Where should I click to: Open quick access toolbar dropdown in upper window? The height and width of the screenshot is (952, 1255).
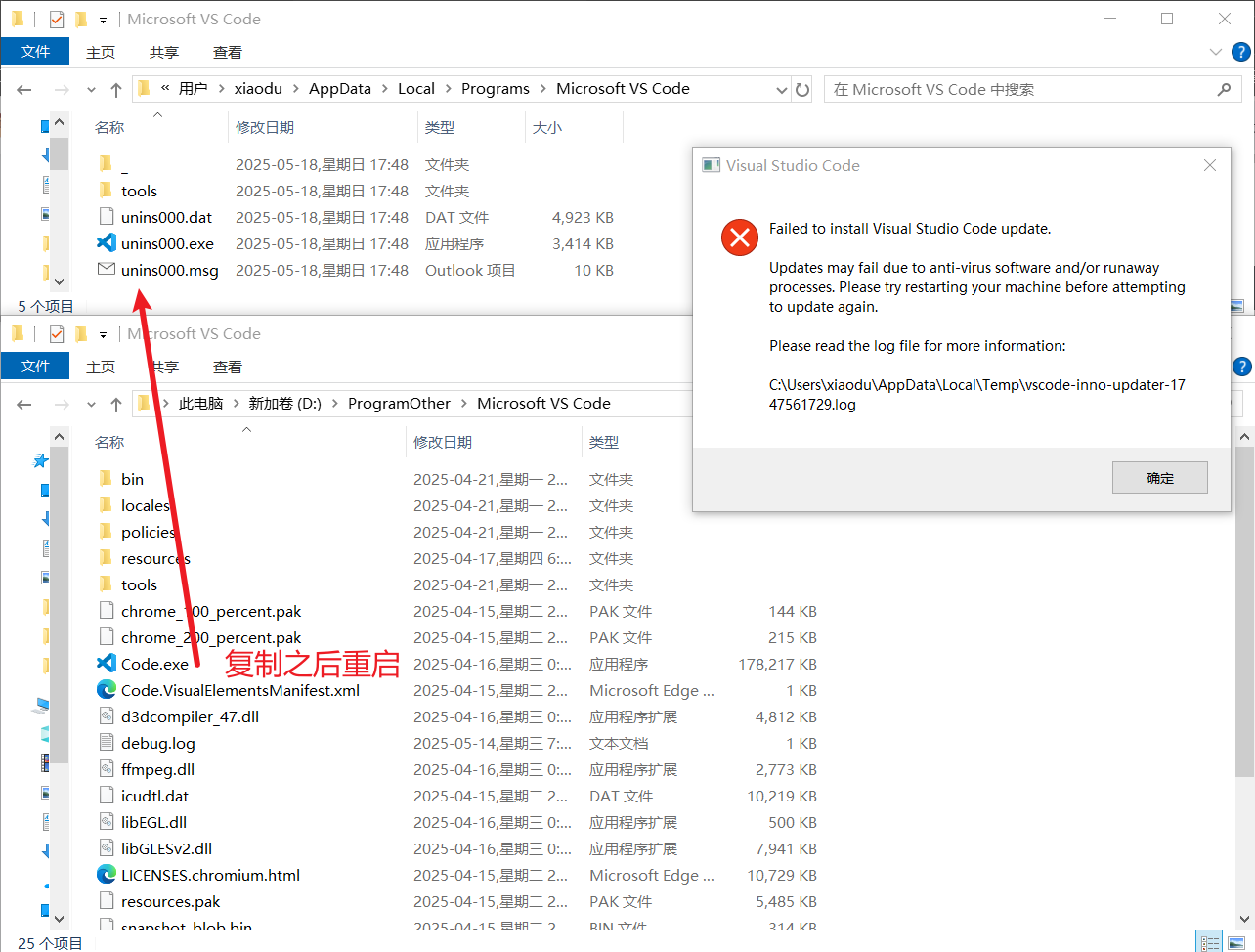tap(103, 20)
